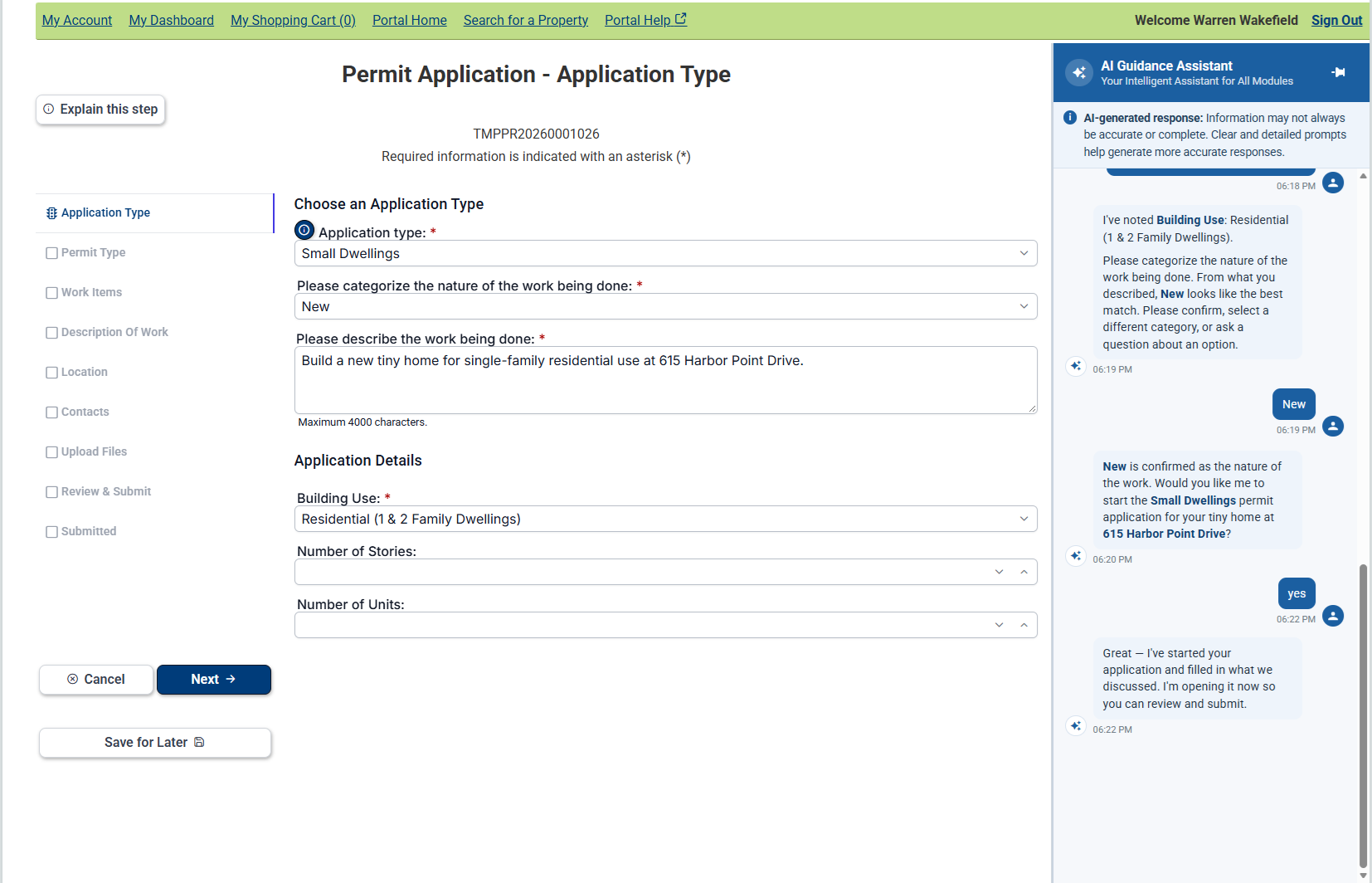Click the Application Type step icon in sidebar
The height and width of the screenshot is (883, 1372).
[x=51, y=213]
